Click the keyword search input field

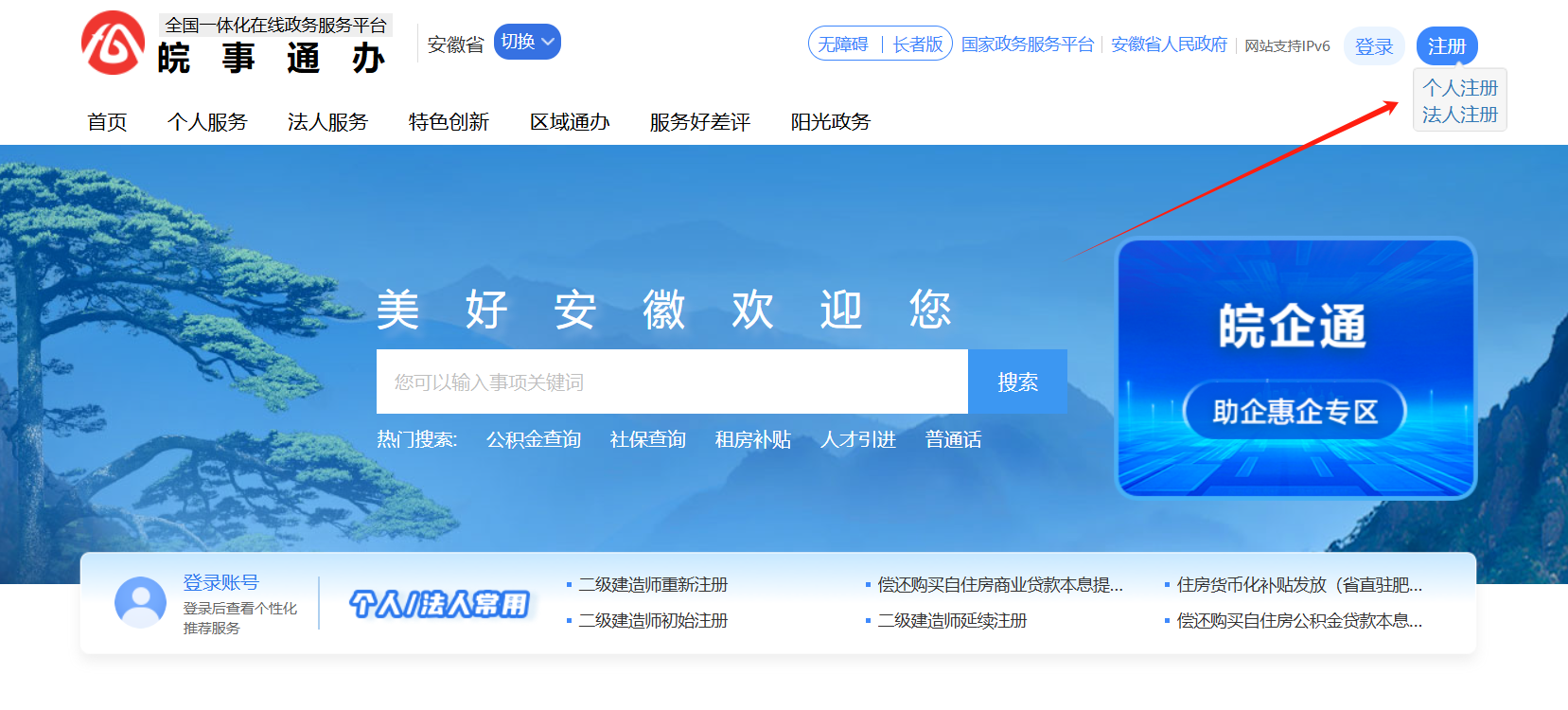point(672,382)
